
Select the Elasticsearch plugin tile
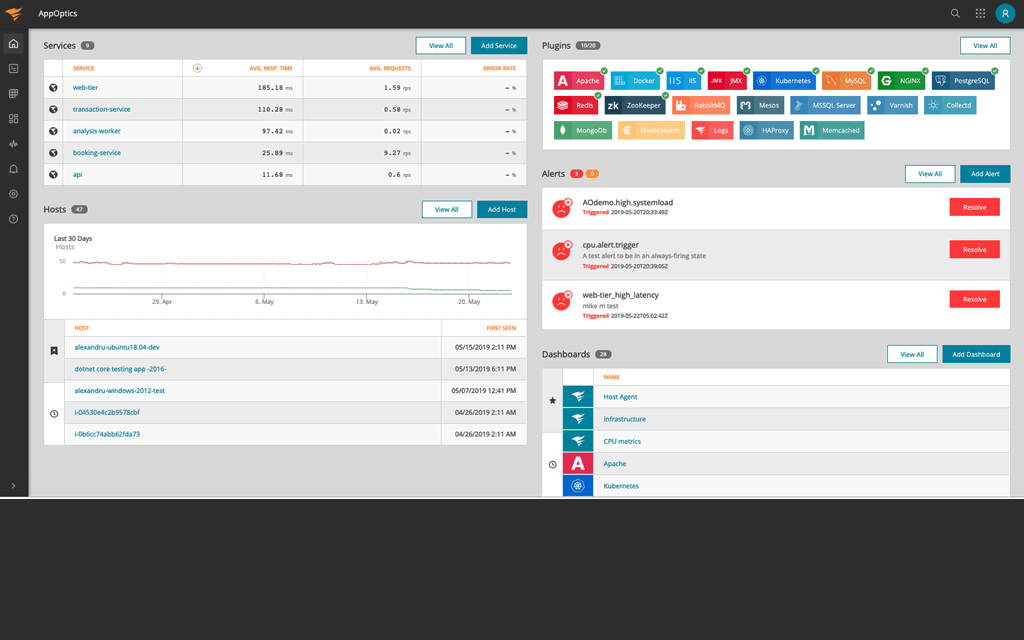pos(651,130)
